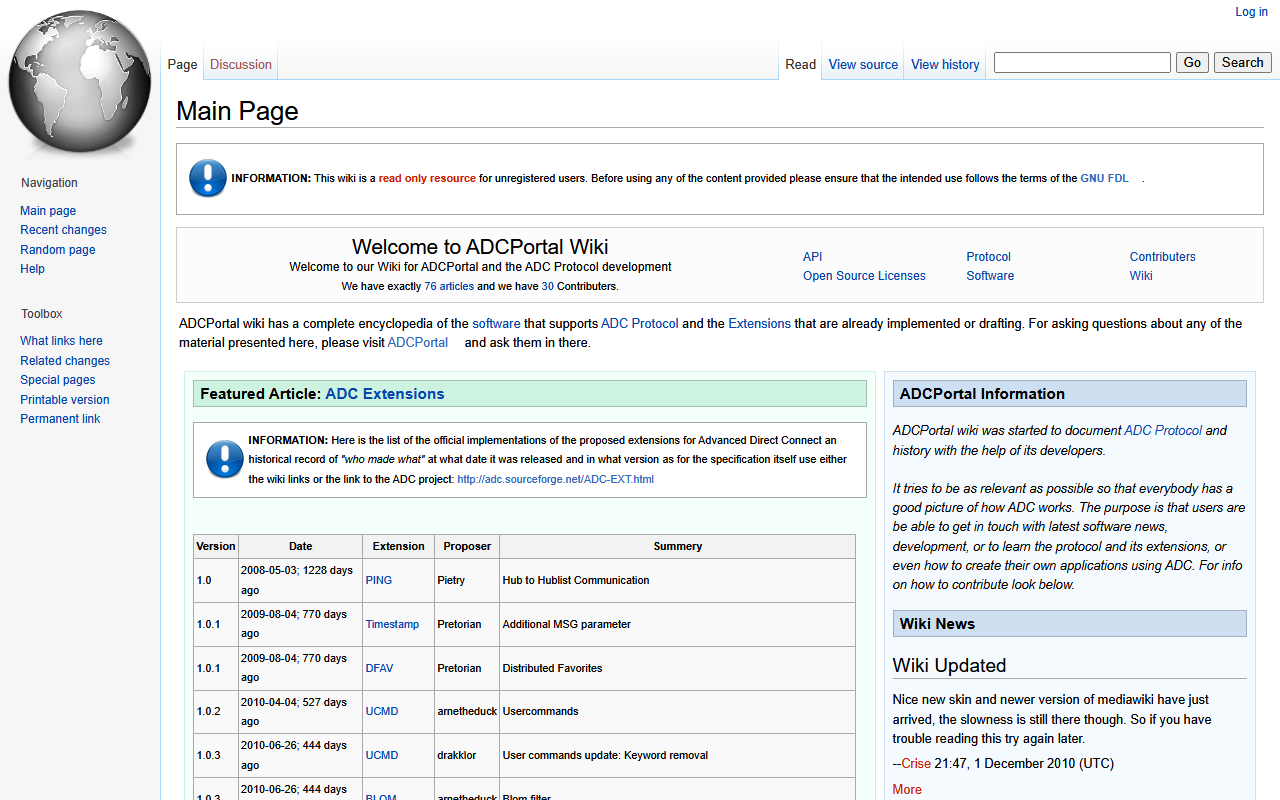Open the Protocol portal link

988,257
